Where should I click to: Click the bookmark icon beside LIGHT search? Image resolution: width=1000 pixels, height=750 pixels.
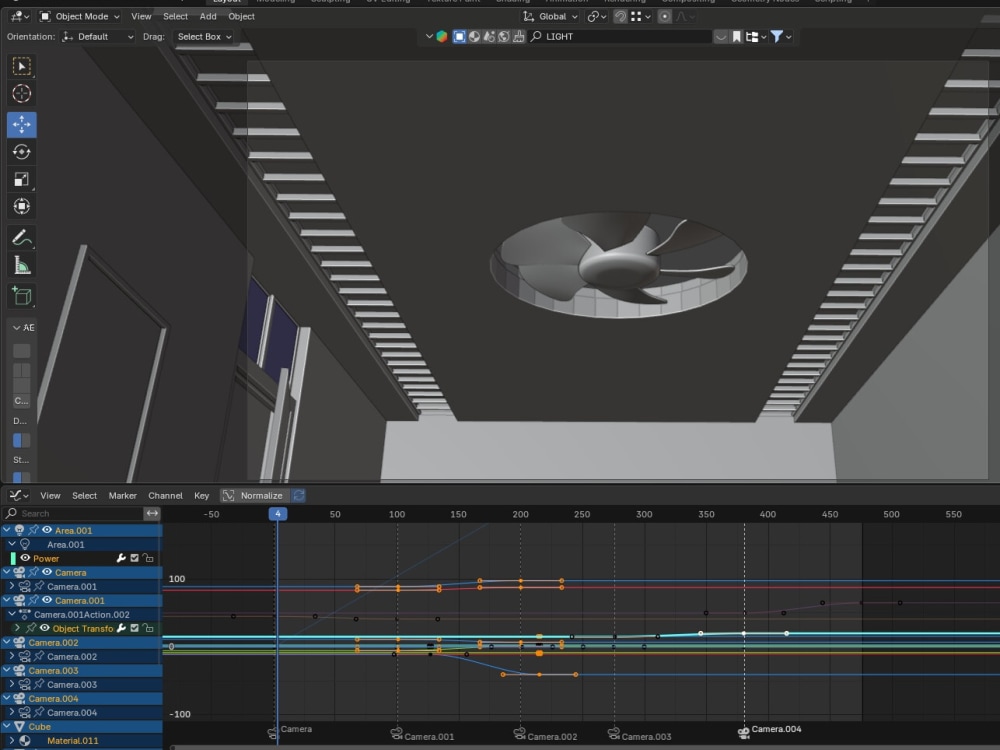pos(737,37)
